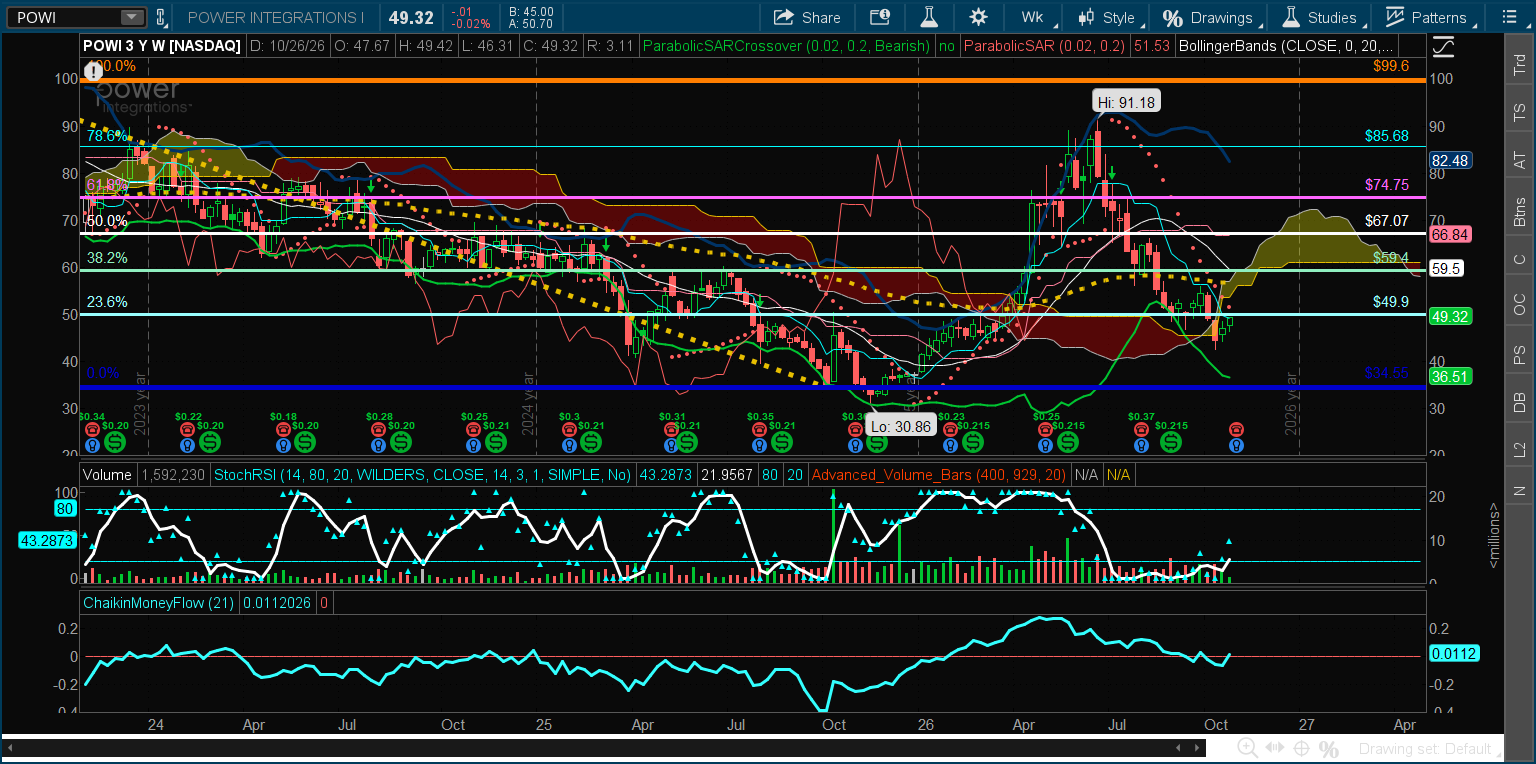
Task: Open the Patterns dropdown
Action: click(x=1428, y=17)
